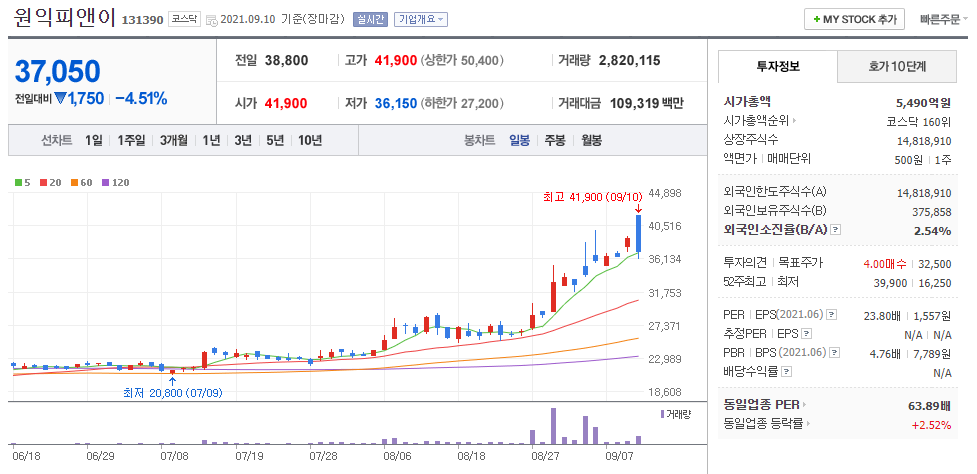The width and height of the screenshot is (977, 474).
Task: Click the MY STOCK 추가 button
Action: pyautogui.click(x=854, y=19)
